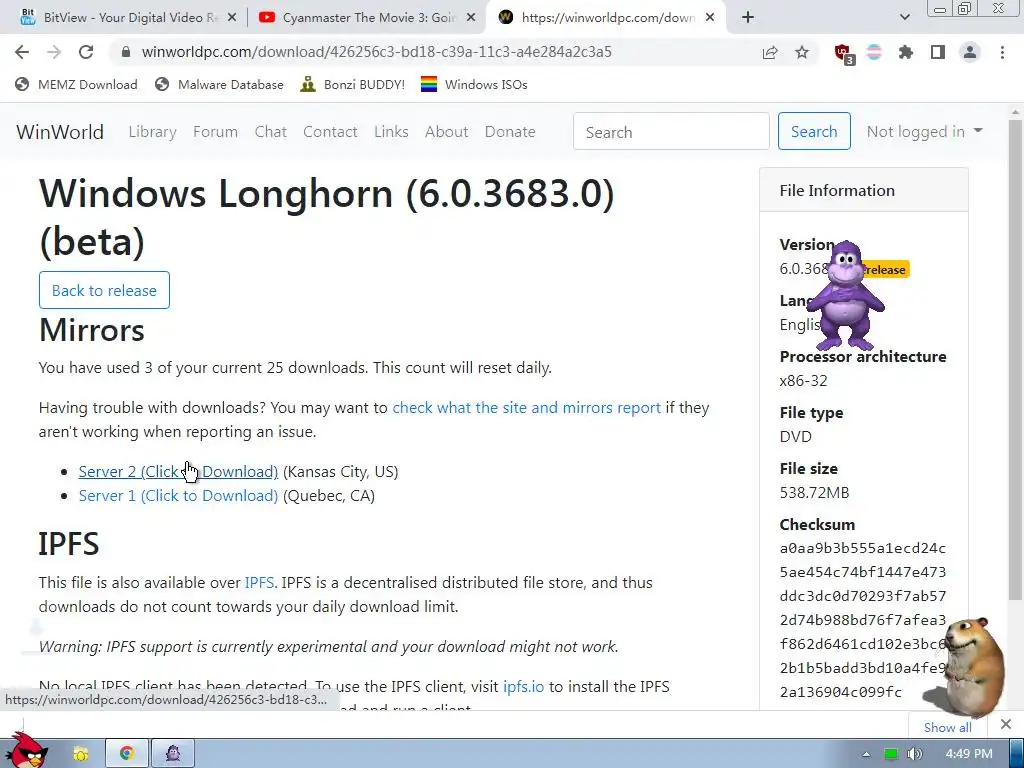Go back to the previous page
Viewport: 1024px width, 768px height.
(x=22, y=52)
